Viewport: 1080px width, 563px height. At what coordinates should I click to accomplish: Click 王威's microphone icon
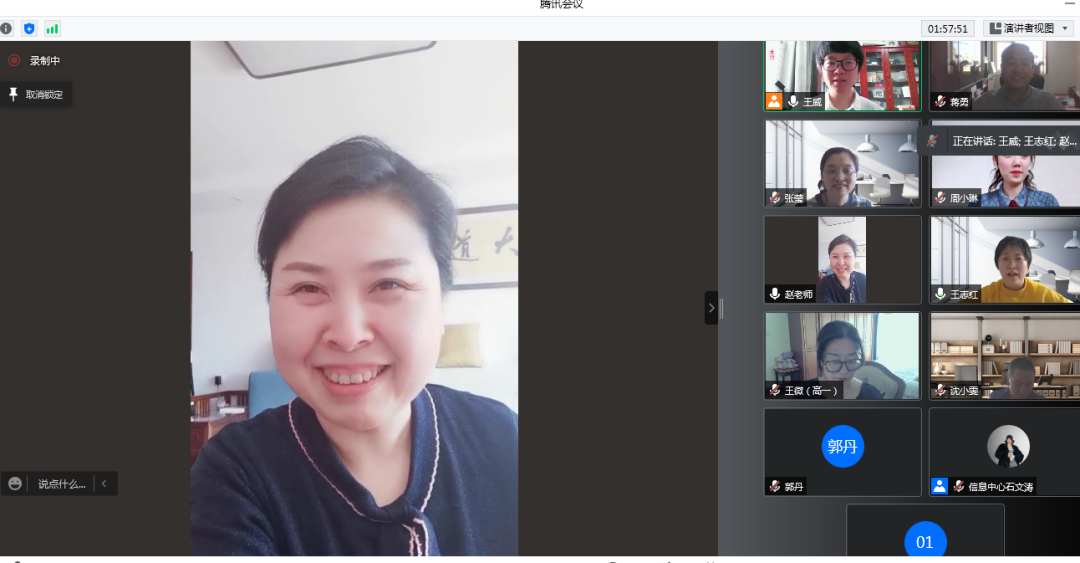(793, 101)
